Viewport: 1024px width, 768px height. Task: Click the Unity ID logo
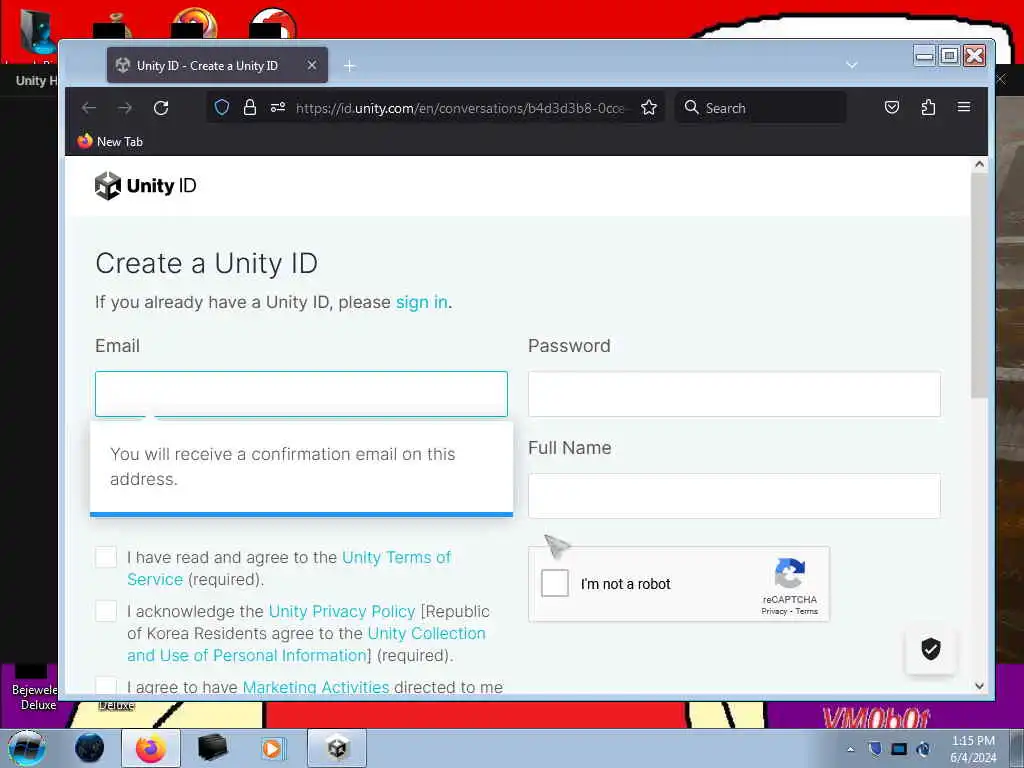145,186
